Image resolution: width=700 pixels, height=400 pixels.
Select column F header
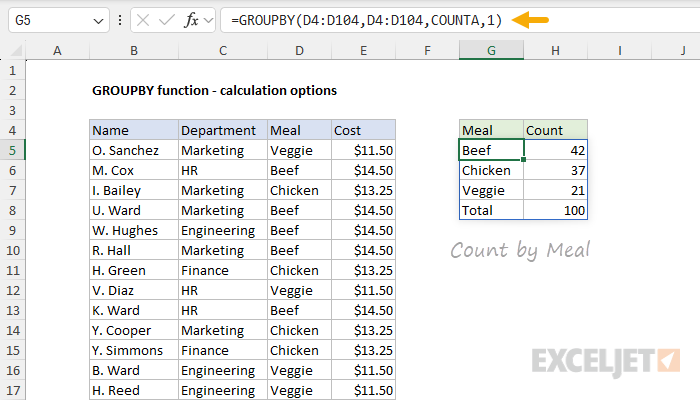click(x=427, y=51)
